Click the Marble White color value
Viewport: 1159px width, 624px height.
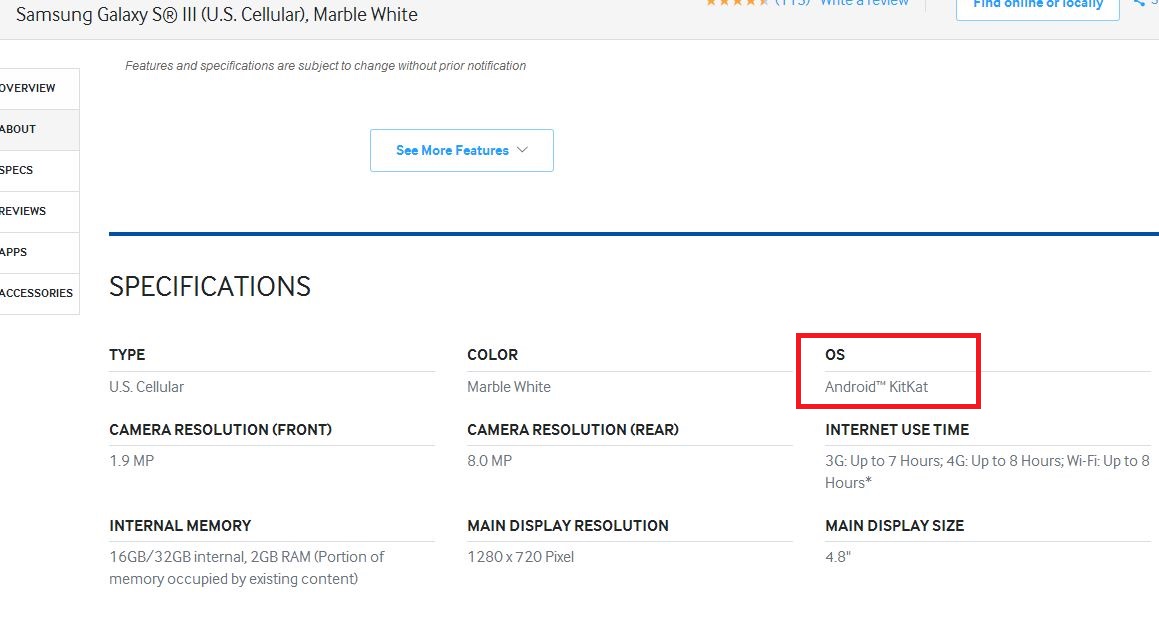508,387
